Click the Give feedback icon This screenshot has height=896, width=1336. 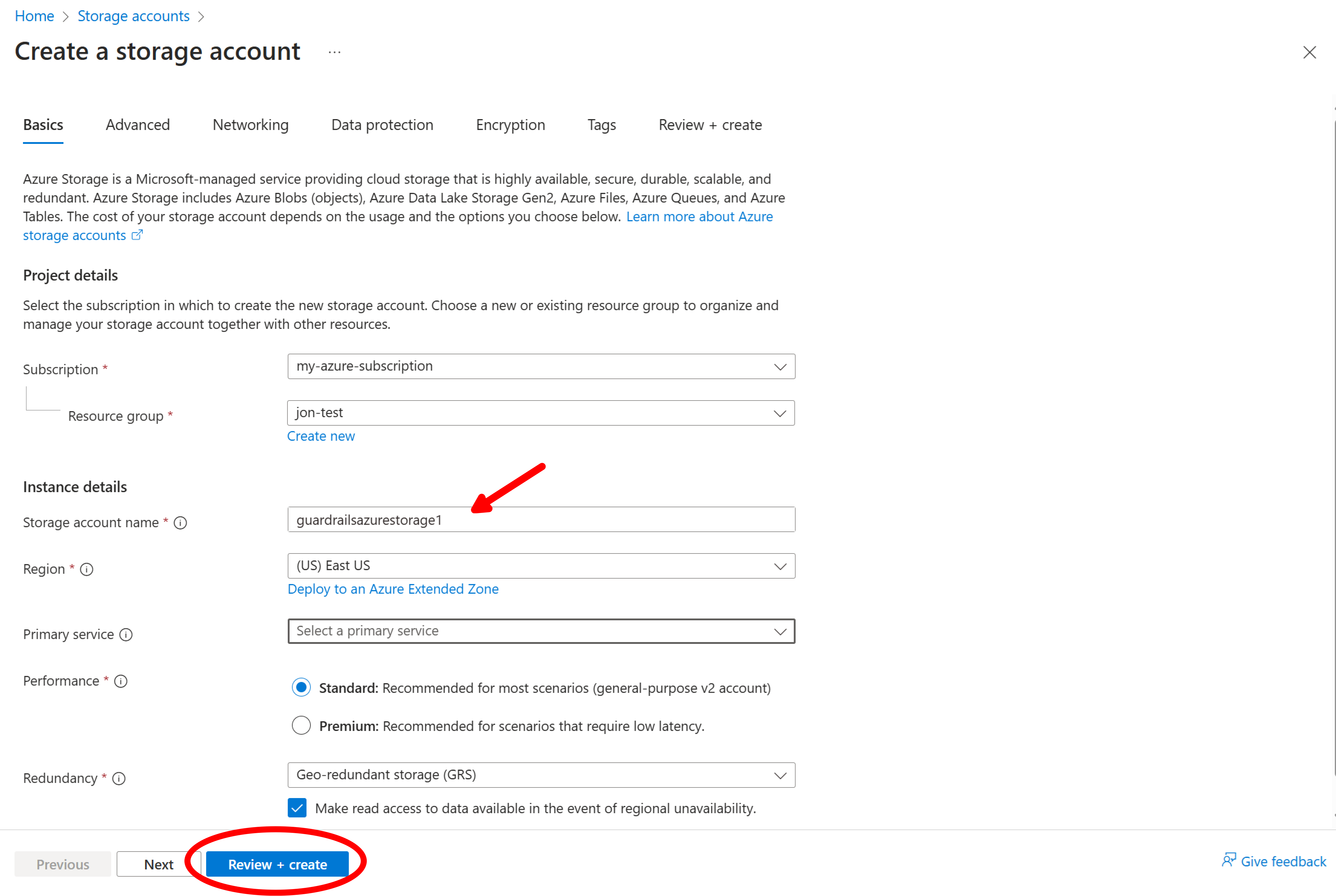click(1229, 861)
